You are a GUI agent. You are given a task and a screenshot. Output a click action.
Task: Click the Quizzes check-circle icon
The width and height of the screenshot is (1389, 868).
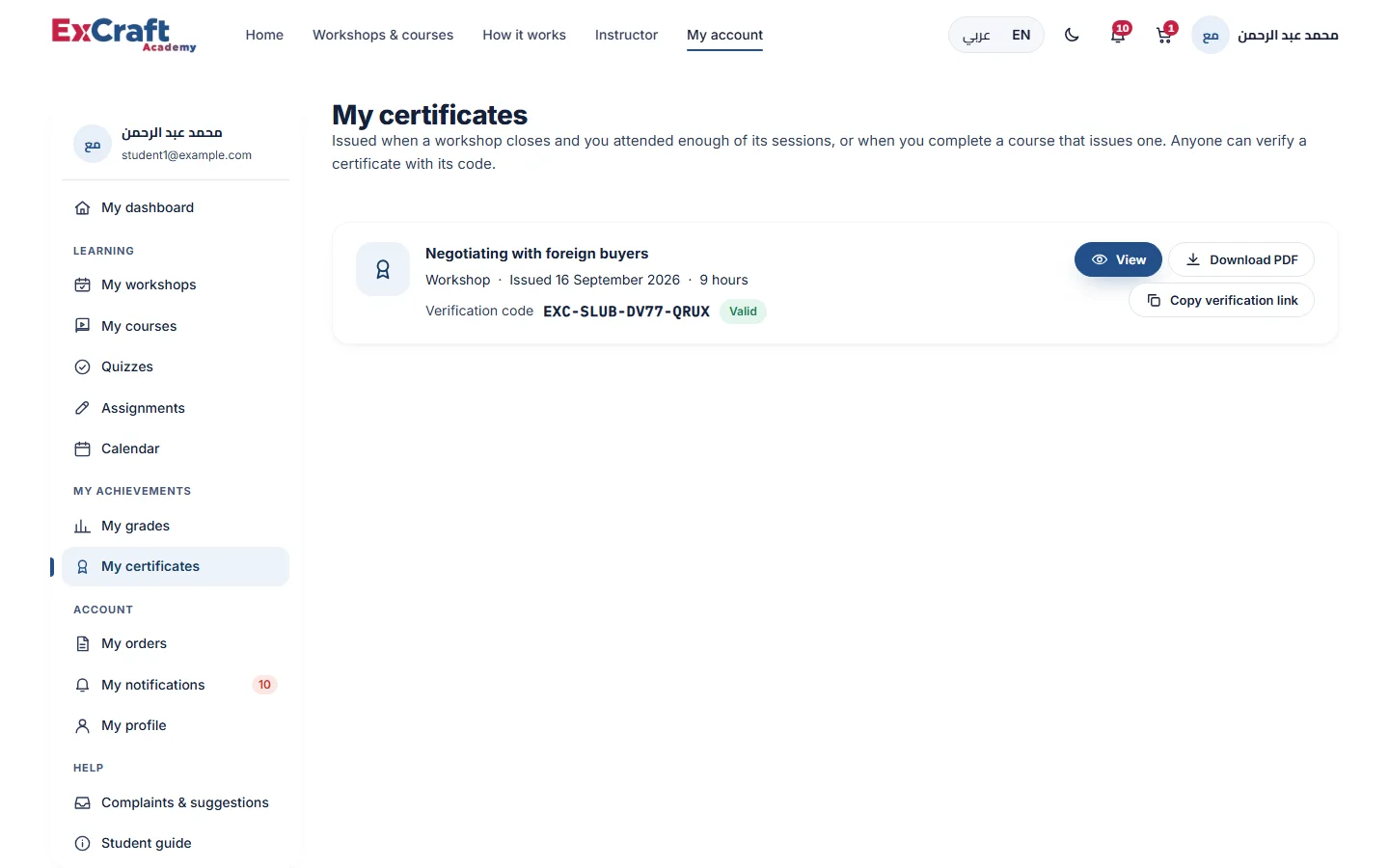pyautogui.click(x=83, y=366)
